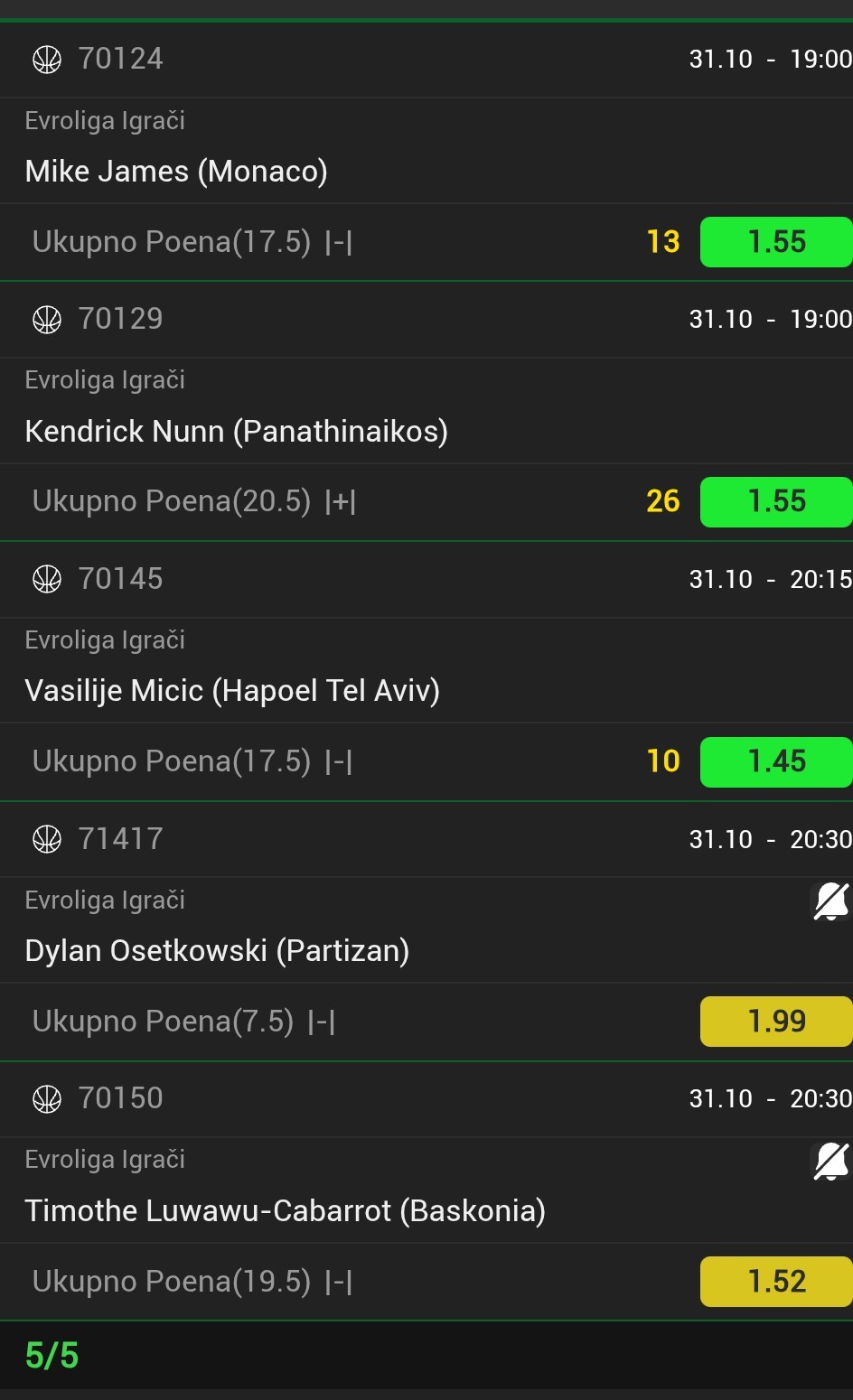Open Vasilije Micic (Hapoel Tel Aviv) event

click(232, 691)
